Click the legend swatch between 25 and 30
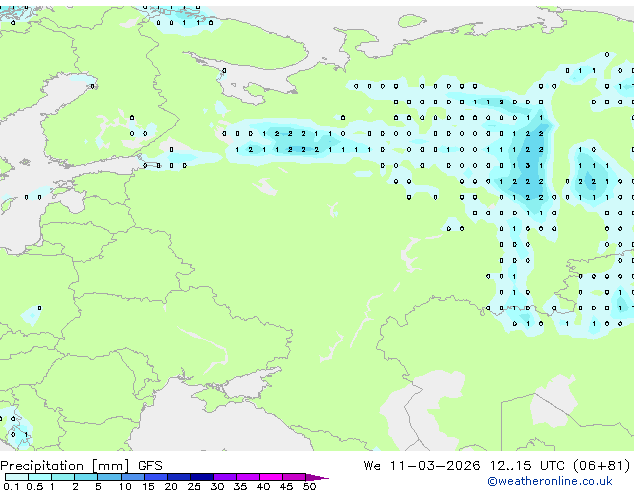The image size is (634, 490). [202, 477]
